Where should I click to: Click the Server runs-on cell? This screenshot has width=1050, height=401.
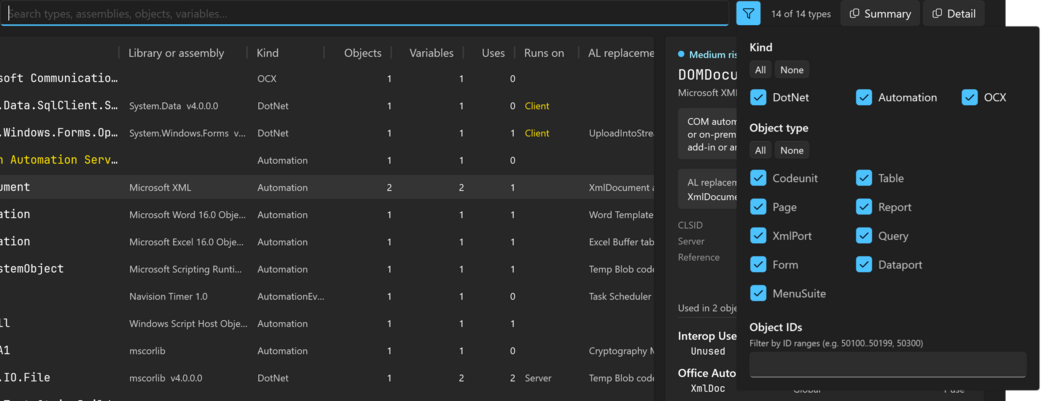(538, 378)
